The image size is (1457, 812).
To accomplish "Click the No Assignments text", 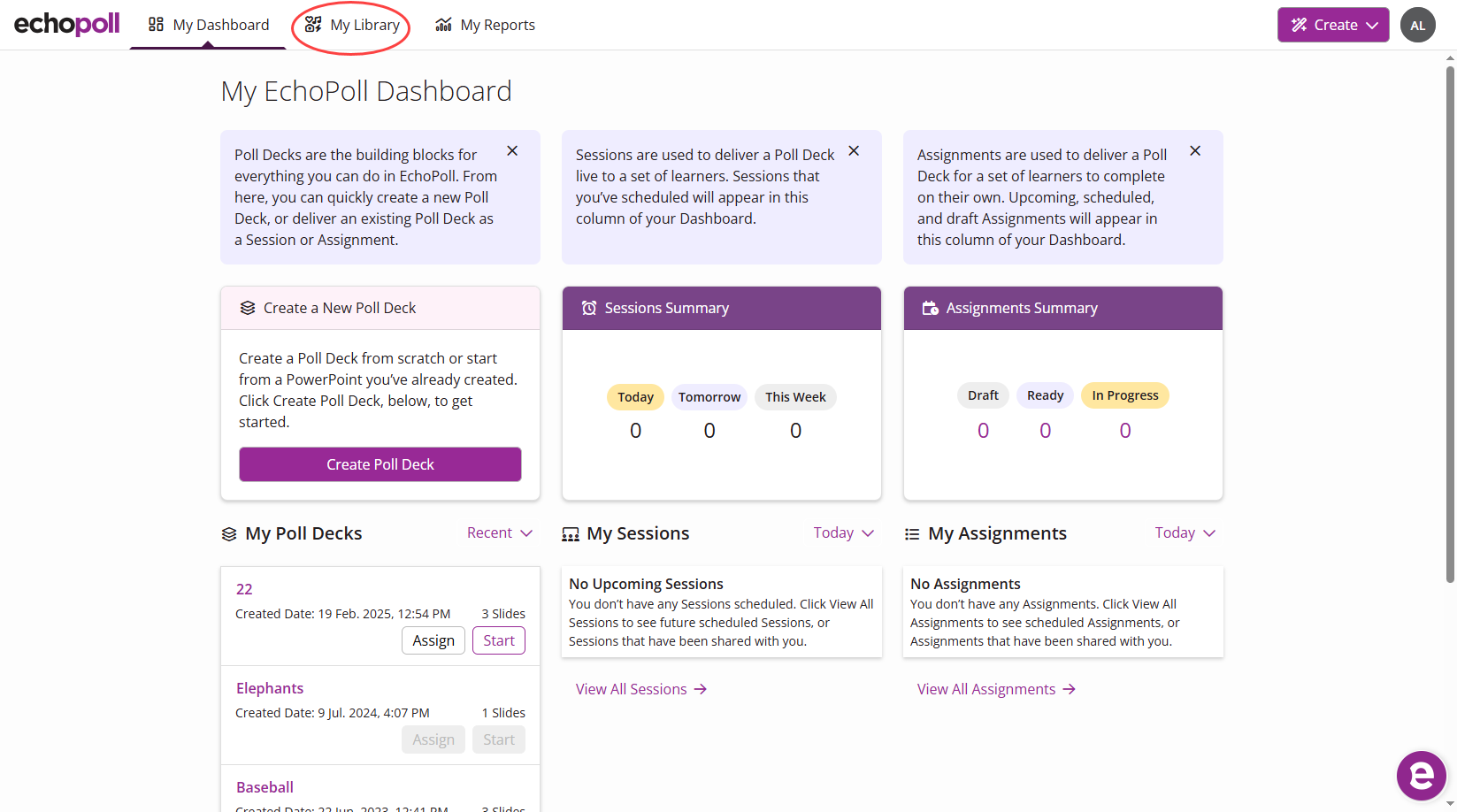I will coord(965,584).
